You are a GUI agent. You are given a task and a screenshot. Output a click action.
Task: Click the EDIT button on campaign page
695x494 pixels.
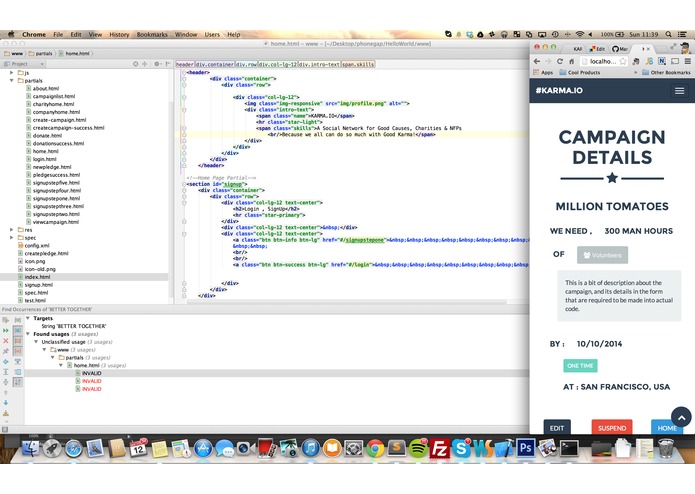pyautogui.click(x=557, y=427)
